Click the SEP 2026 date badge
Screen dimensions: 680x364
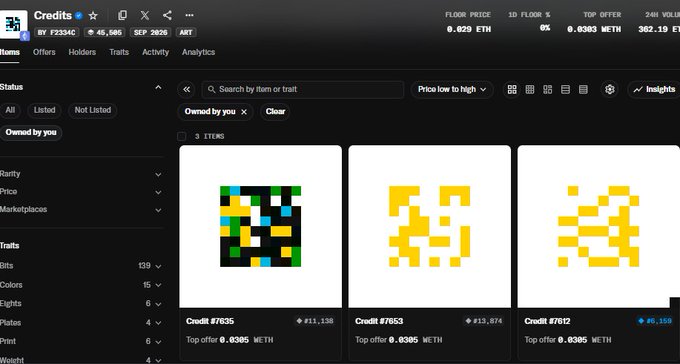coord(150,33)
